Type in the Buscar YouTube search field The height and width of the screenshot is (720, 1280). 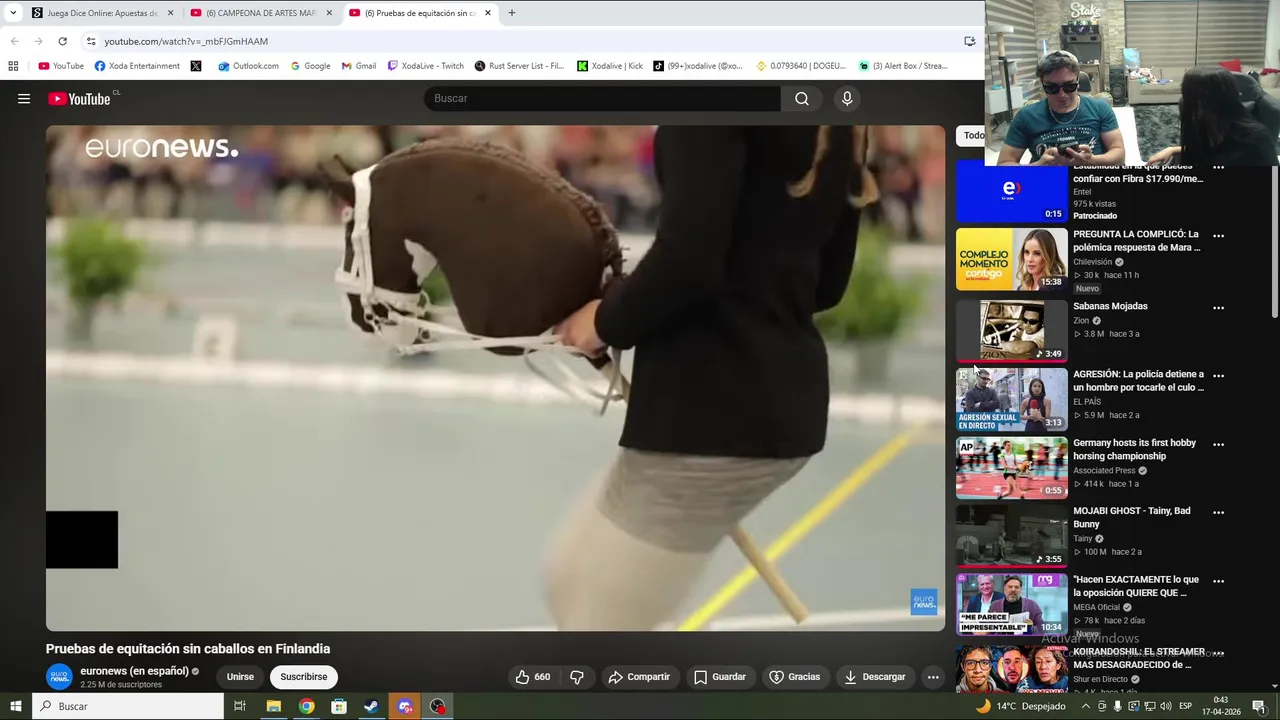point(603,98)
